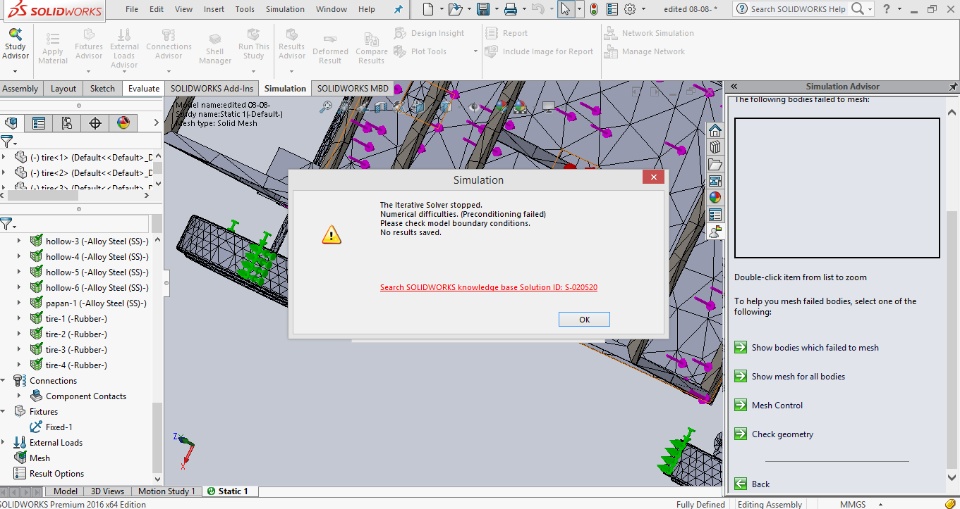The width and height of the screenshot is (960, 509).
Task: Click the Print icon in the top toolbar
Action: point(511,9)
